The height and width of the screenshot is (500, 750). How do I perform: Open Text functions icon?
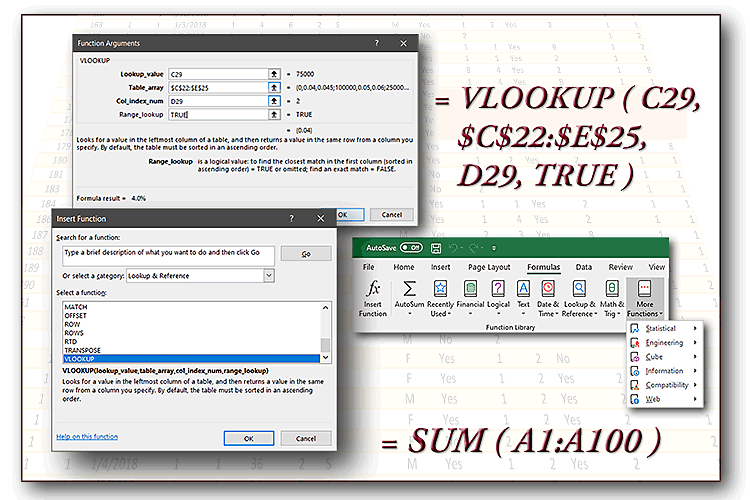coord(523,289)
